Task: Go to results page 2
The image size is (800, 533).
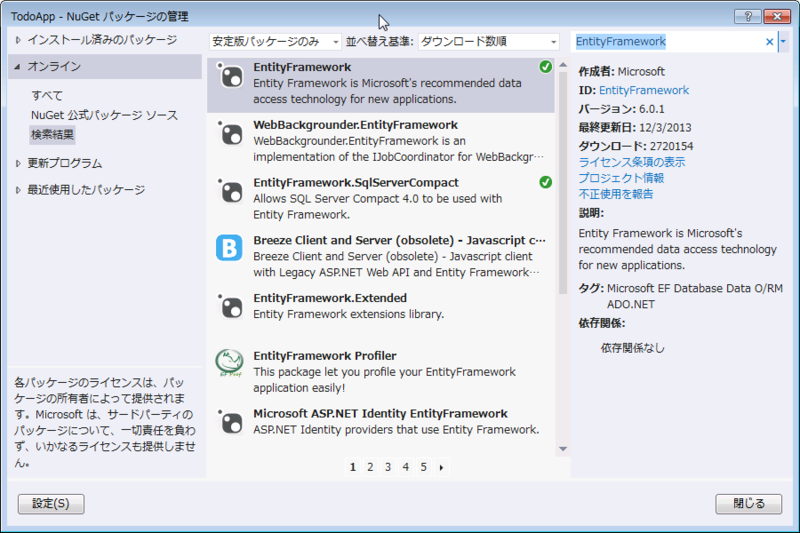Action: pyautogui.click(x=370, y=467)
